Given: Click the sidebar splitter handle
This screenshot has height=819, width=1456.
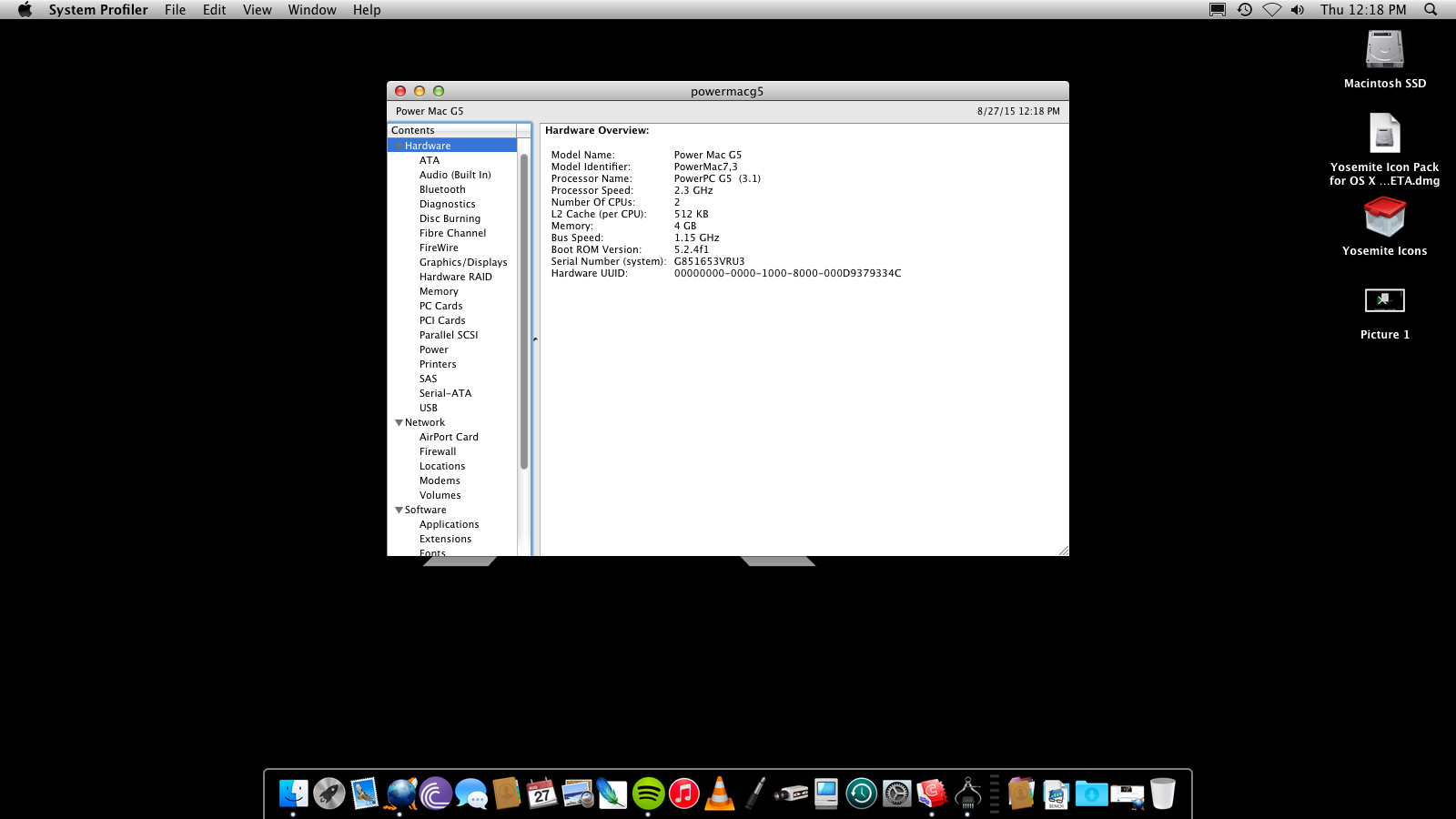Looking at the screenshot, I should [535, 339].
